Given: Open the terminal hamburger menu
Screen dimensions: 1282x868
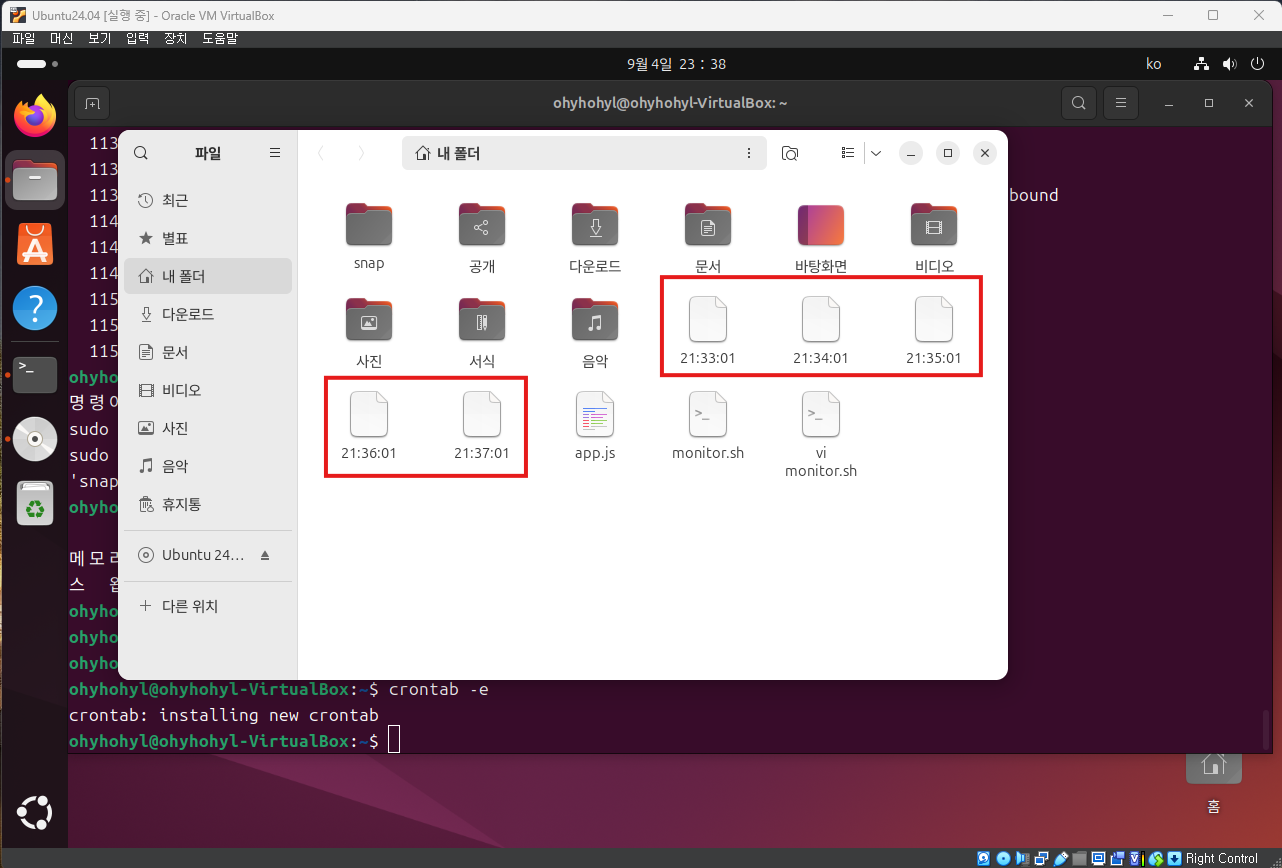Looking at the screenshot, I should click(x=1121, y=103).
